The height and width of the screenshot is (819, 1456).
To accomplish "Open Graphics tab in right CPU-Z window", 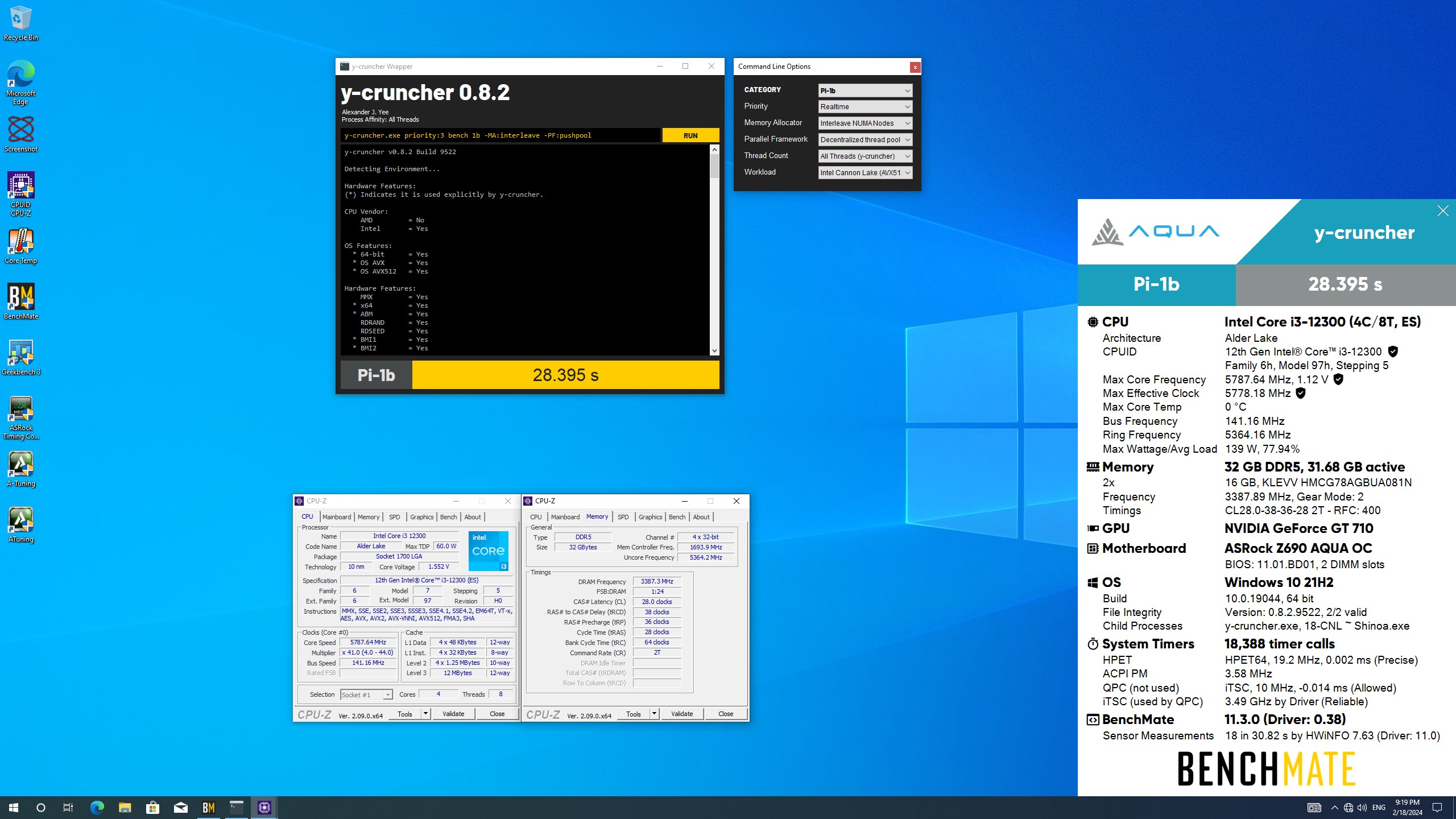I will coord(651,517).
